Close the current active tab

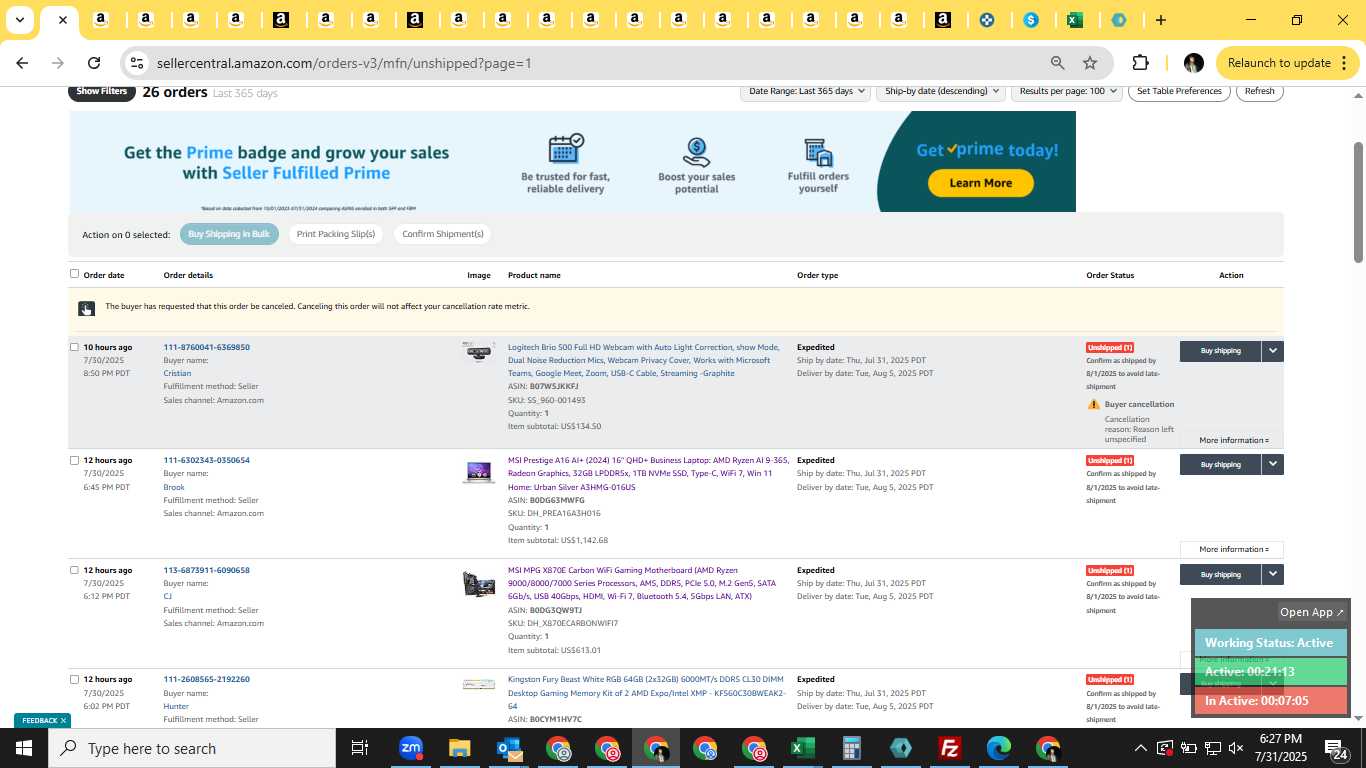coord(62,20)
